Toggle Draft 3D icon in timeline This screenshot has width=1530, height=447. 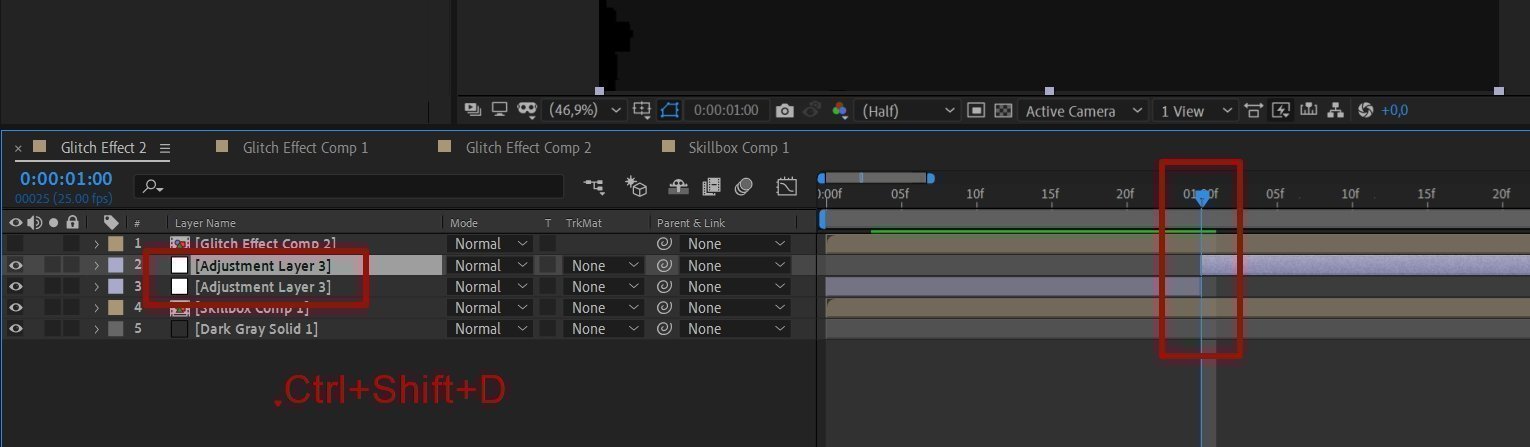click(637, 186)
